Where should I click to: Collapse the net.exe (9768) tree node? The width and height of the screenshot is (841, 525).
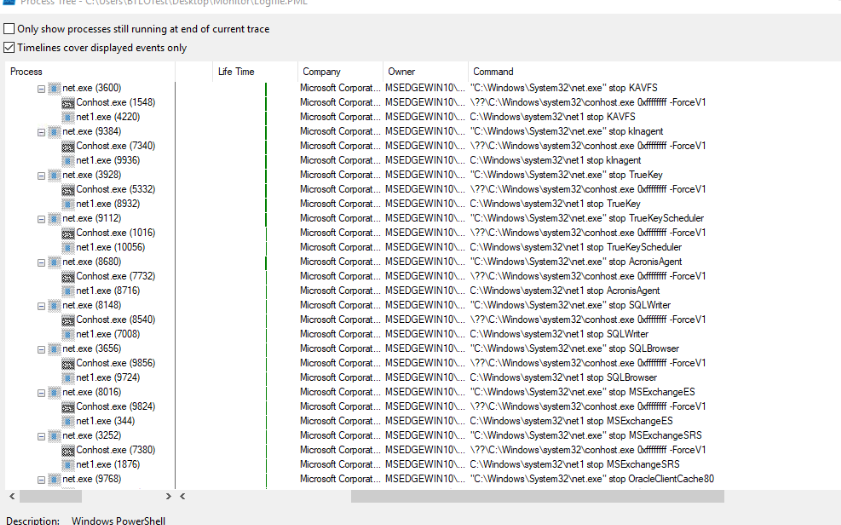coord(41,479)
